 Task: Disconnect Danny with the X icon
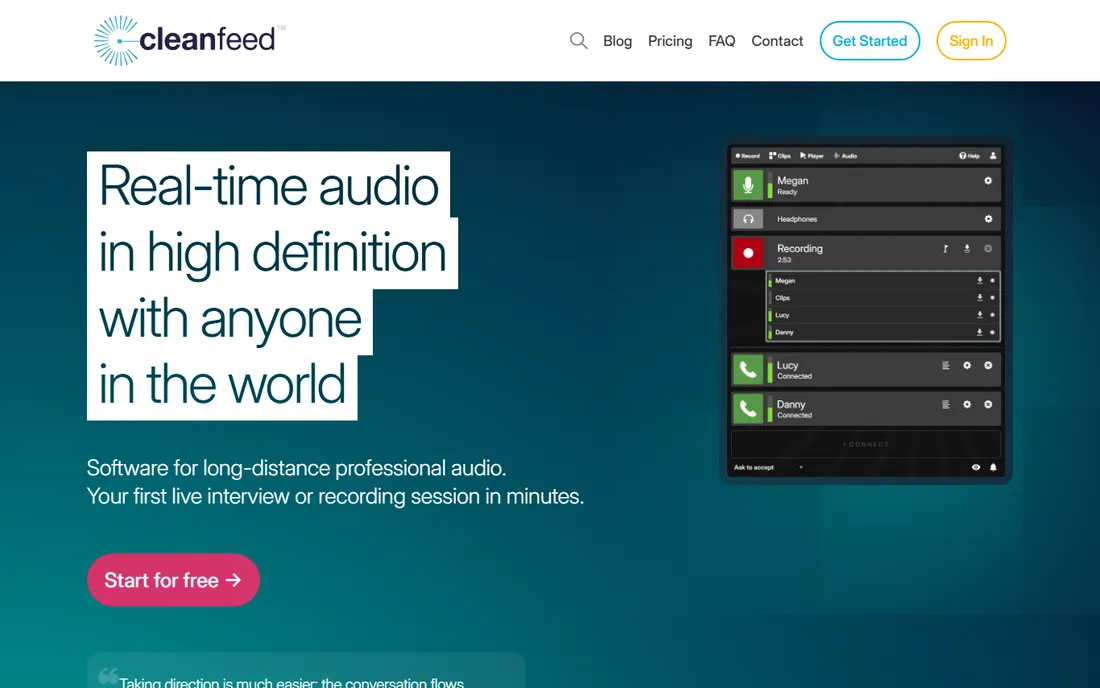(x=988, y=405)
